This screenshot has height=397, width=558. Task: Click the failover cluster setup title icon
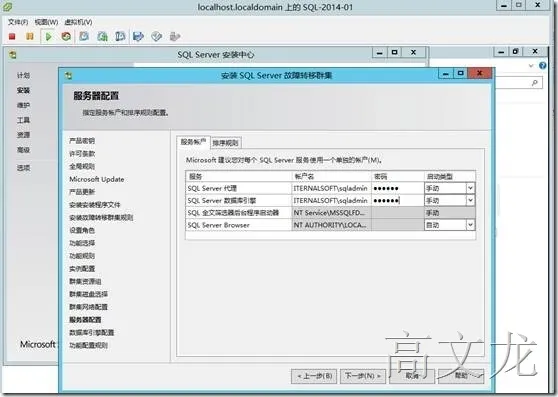[x=69, y=75]
